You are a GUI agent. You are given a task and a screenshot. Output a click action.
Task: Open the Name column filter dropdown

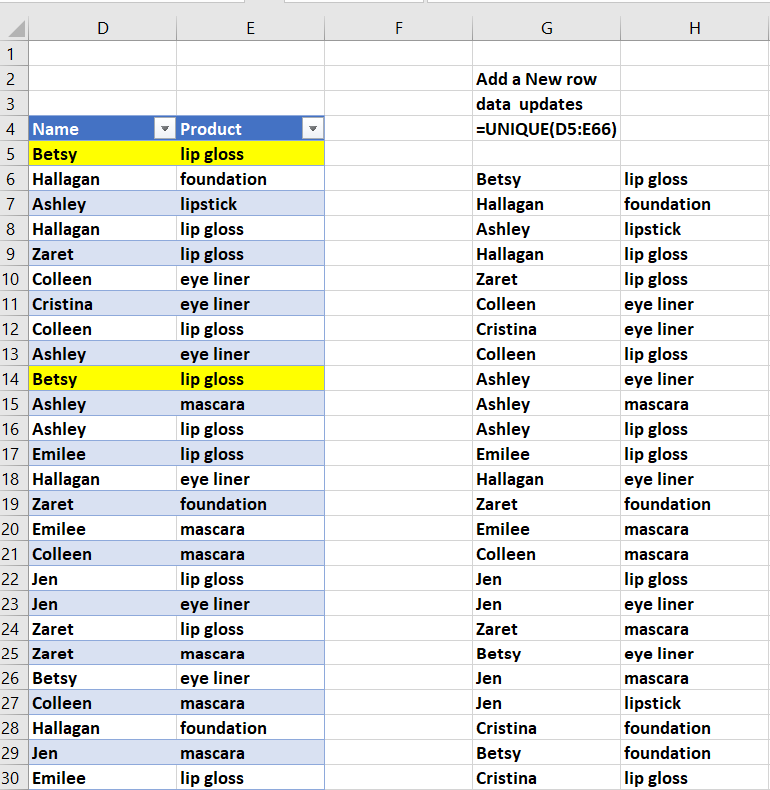pos(164,129)
